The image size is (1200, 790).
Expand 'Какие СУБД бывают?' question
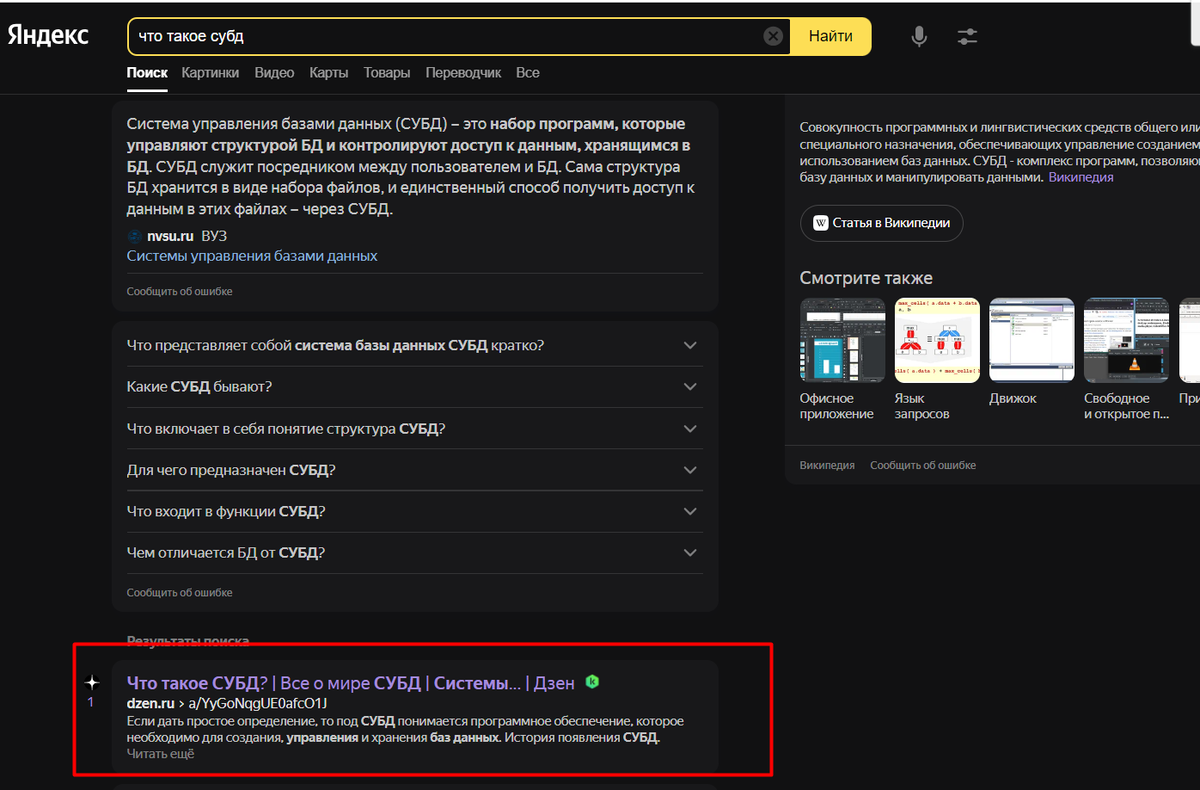pyautogui.click(x=414, y=386)
